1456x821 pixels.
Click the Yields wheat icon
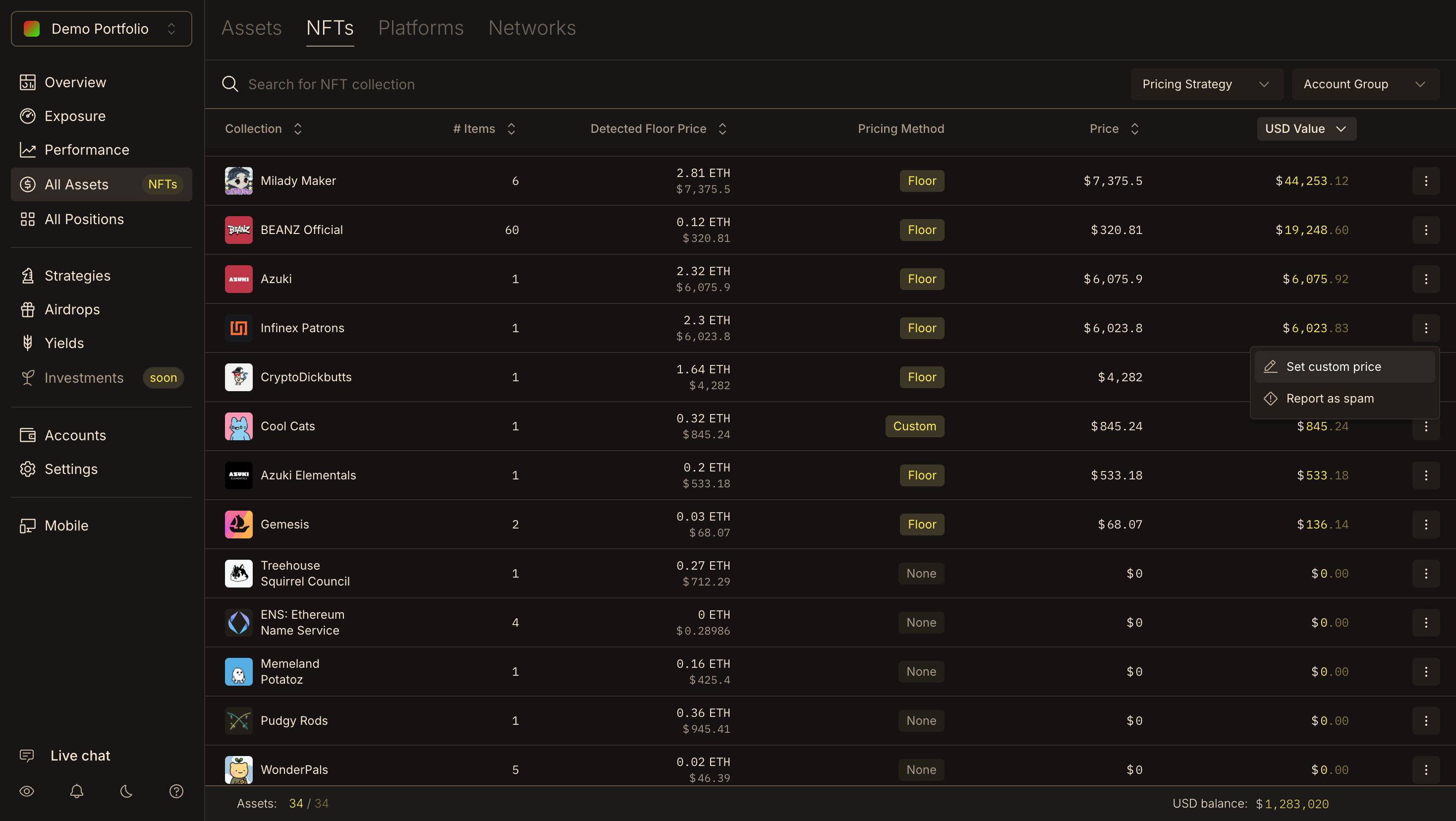[27, 343]
